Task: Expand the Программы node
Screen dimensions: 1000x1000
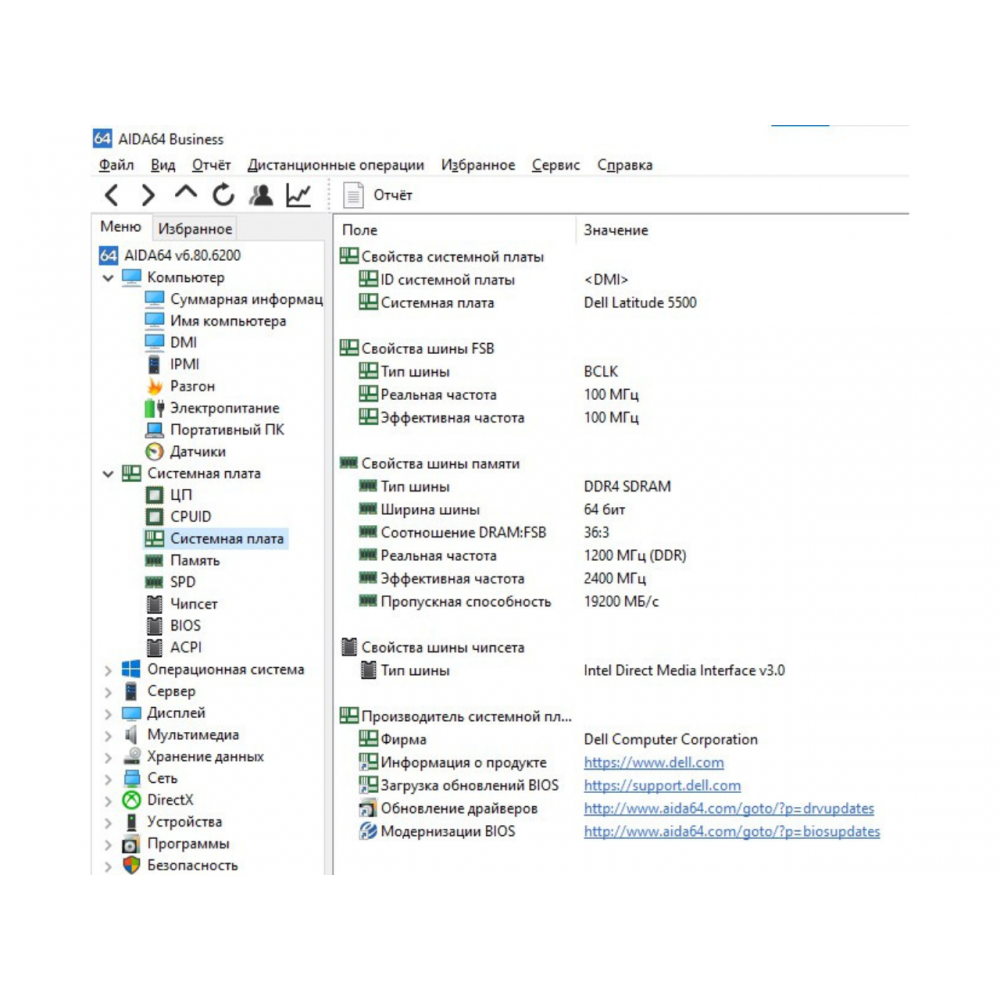Action: [108, 844]
